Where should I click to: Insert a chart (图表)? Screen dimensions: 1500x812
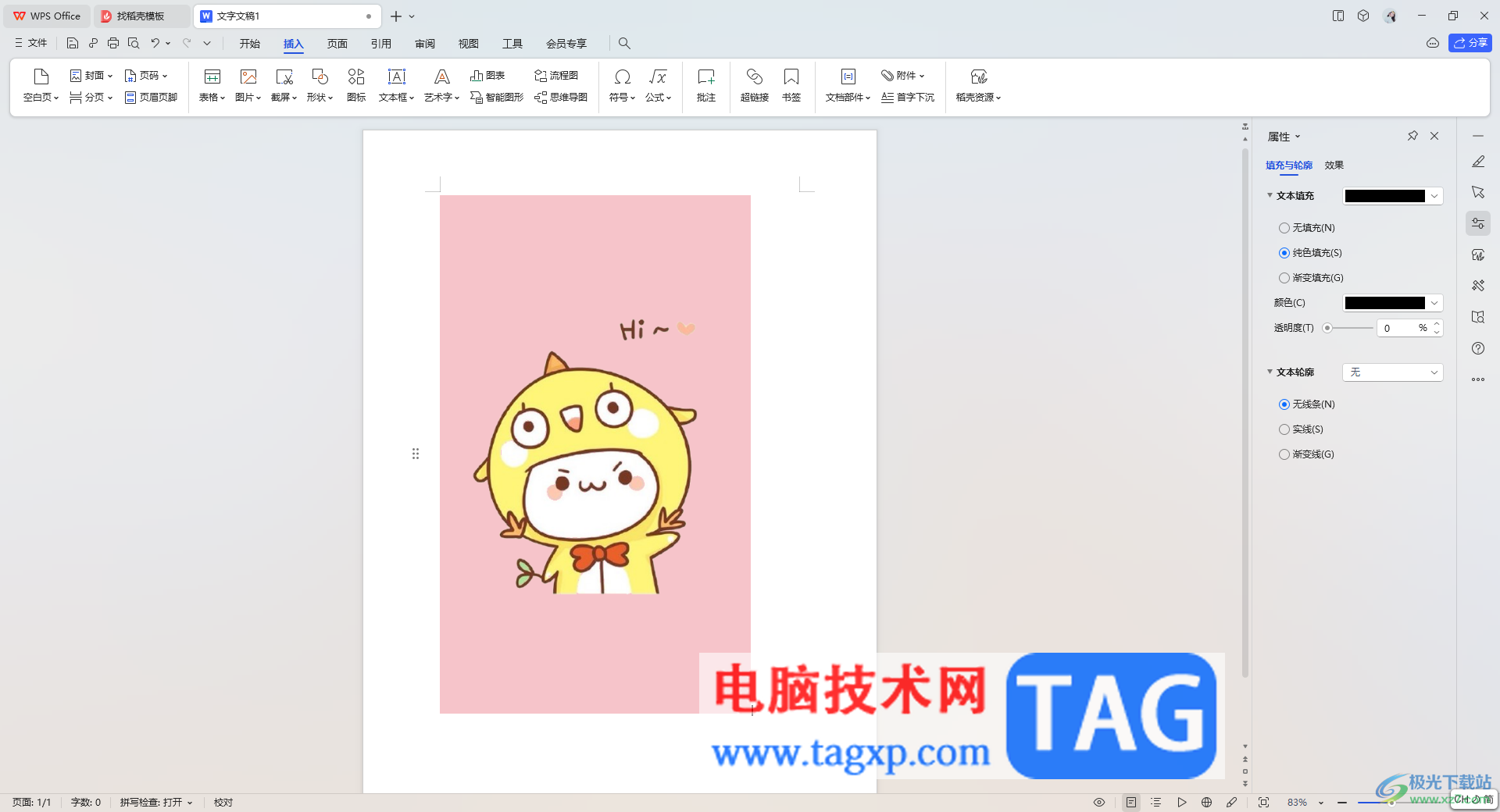tap(487, 76)
